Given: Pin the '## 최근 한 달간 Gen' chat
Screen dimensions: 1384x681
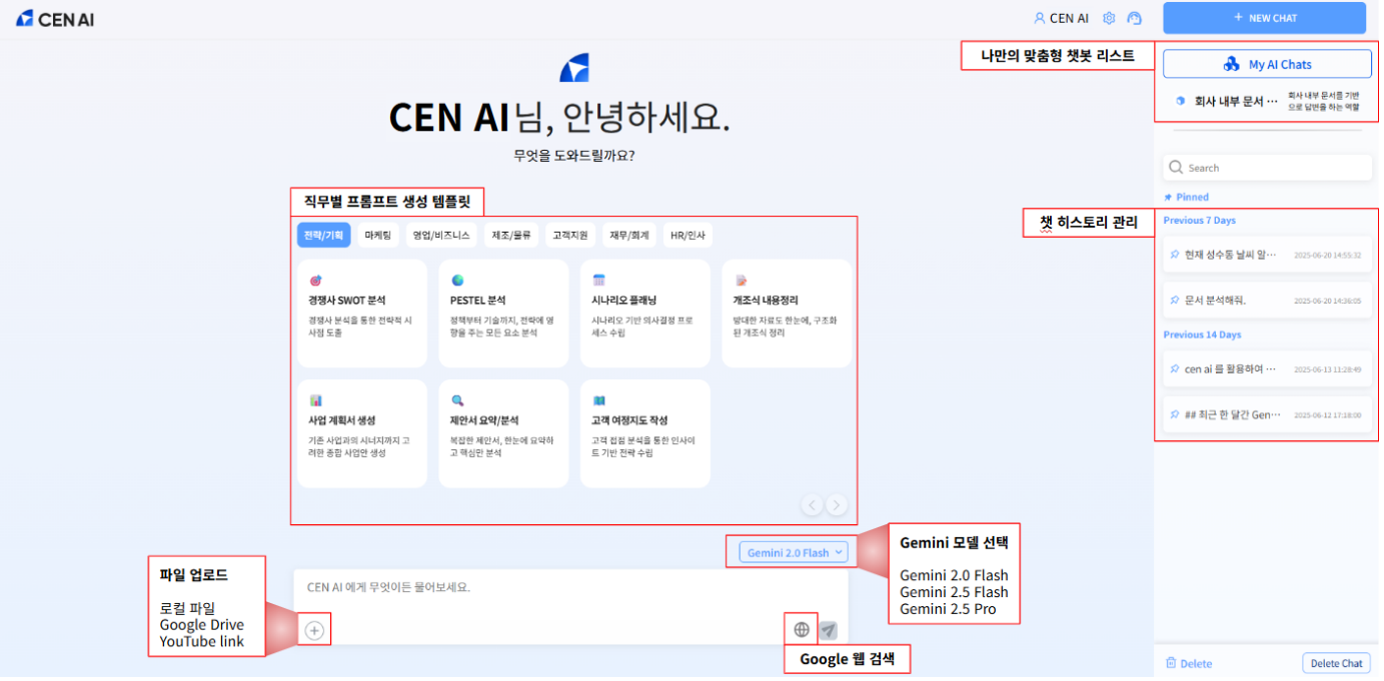Looking at the screenshot, I should click(x=1175, y=414).
